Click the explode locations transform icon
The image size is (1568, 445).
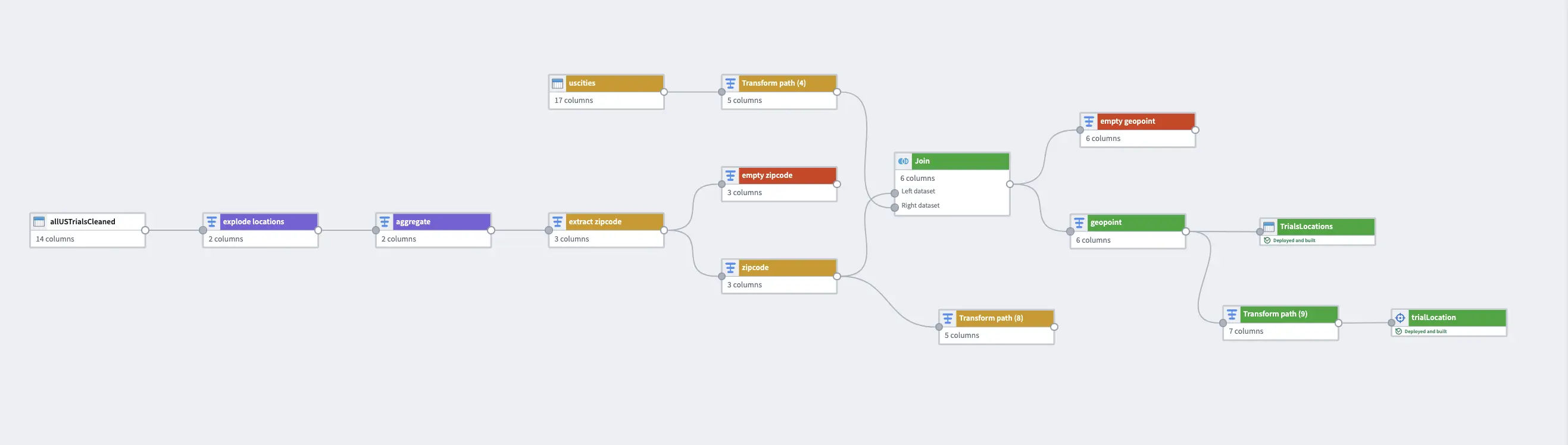(212, 222)
